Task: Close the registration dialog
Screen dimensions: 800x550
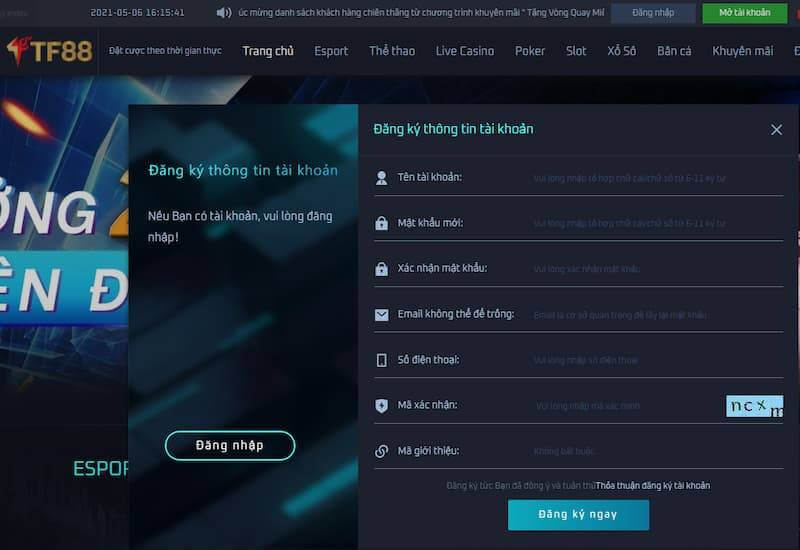Action: click(776, 129)
